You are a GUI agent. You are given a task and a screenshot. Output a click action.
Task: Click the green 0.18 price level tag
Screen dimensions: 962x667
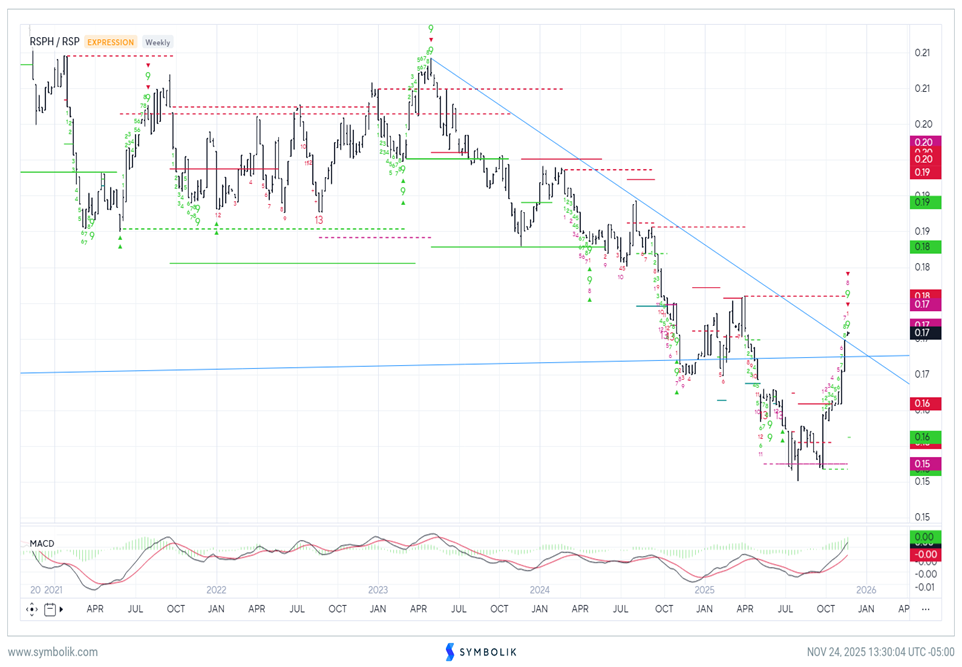[922, 246]
